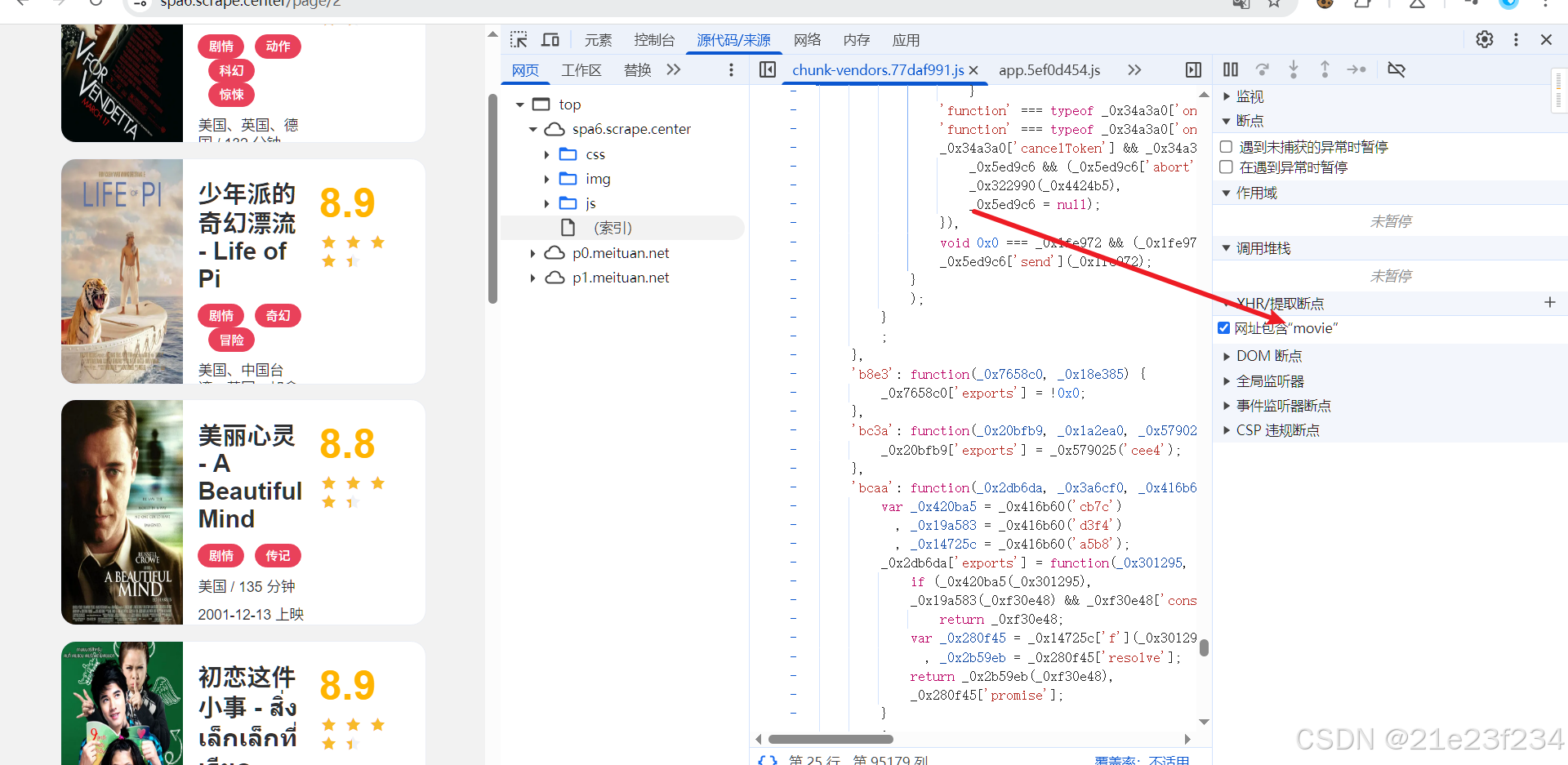Expand the js folder

point(546,203)
